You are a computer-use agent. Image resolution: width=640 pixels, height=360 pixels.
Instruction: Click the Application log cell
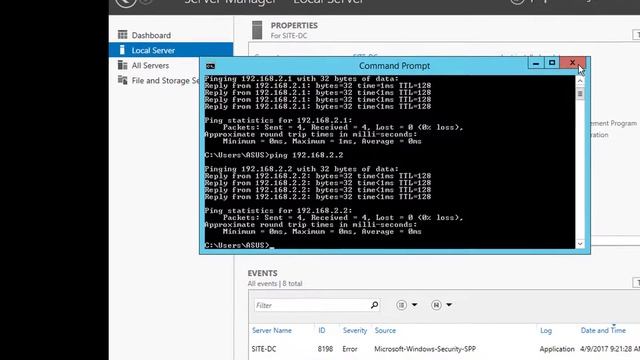pyautogui.click(x=557, y=349)
